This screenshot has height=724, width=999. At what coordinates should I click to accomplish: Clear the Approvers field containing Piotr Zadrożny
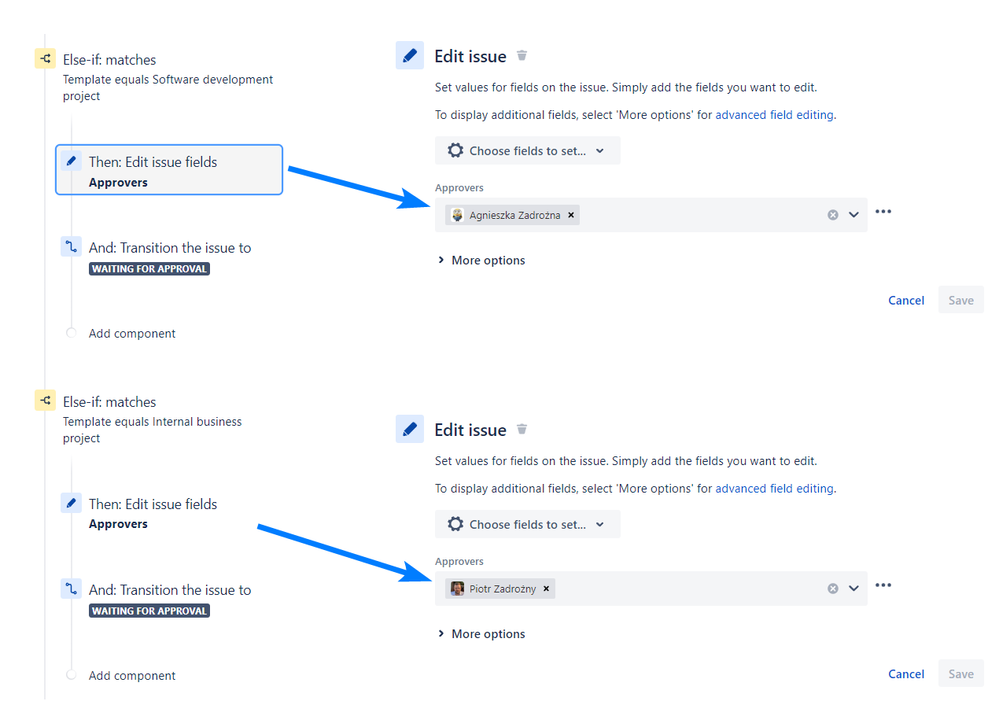[x=832, y=589]
